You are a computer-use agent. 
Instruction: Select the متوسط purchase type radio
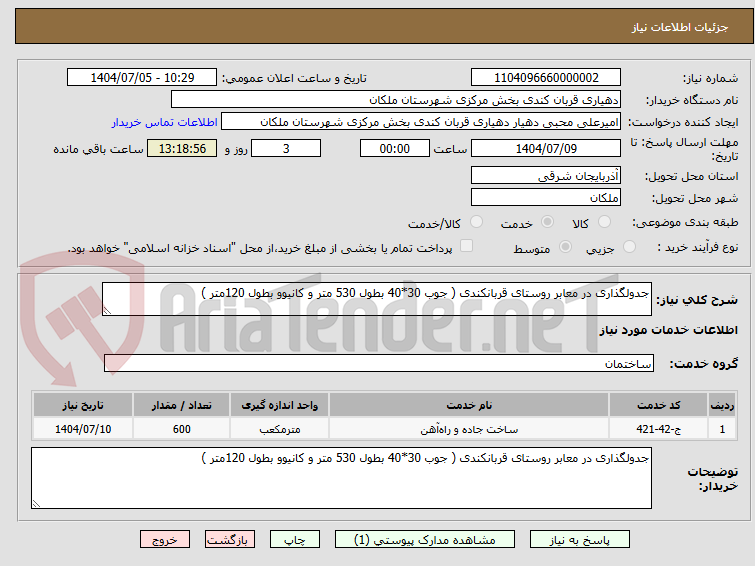[565, 247]
